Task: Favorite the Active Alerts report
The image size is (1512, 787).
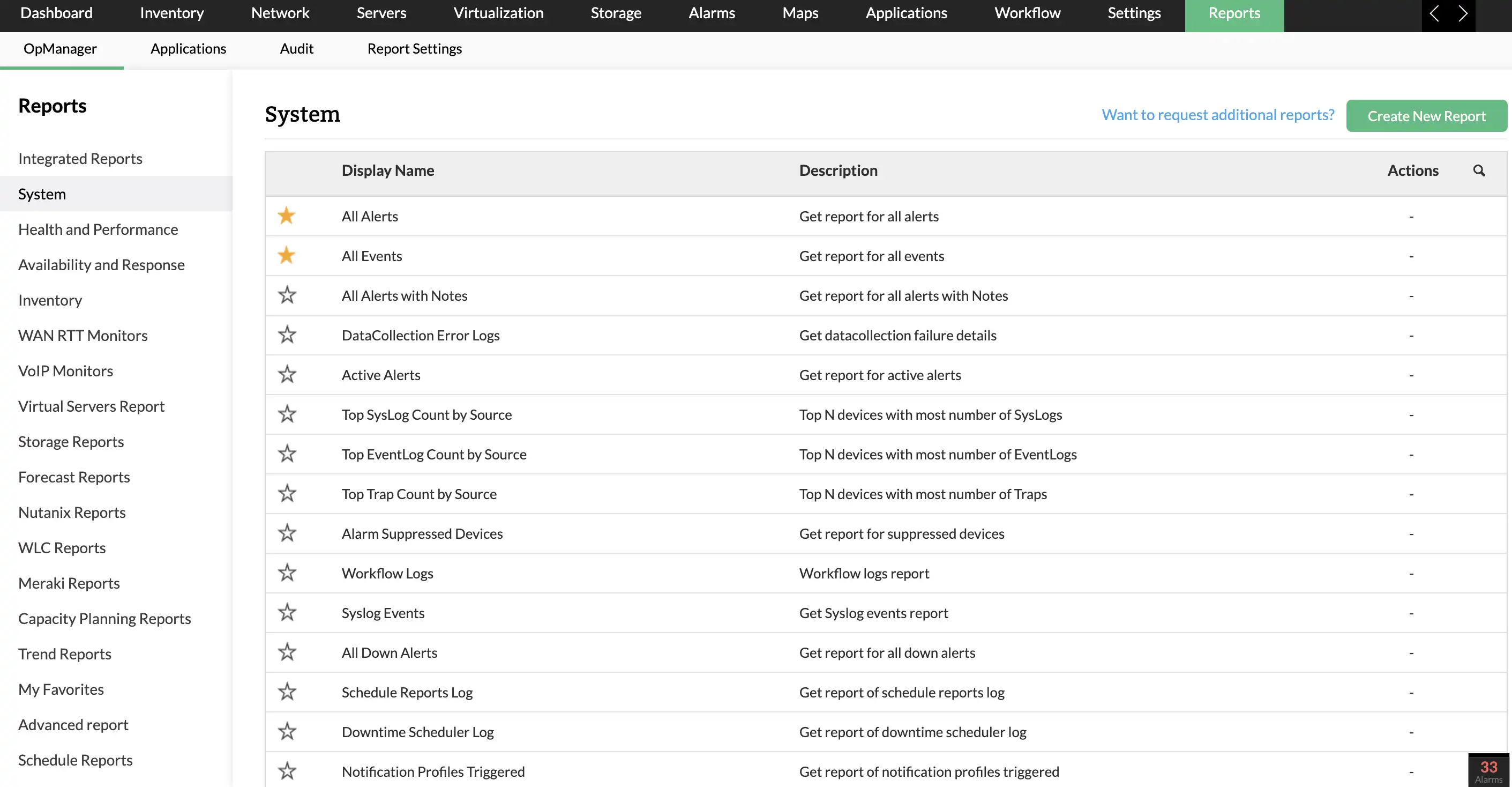Action: 287,374
